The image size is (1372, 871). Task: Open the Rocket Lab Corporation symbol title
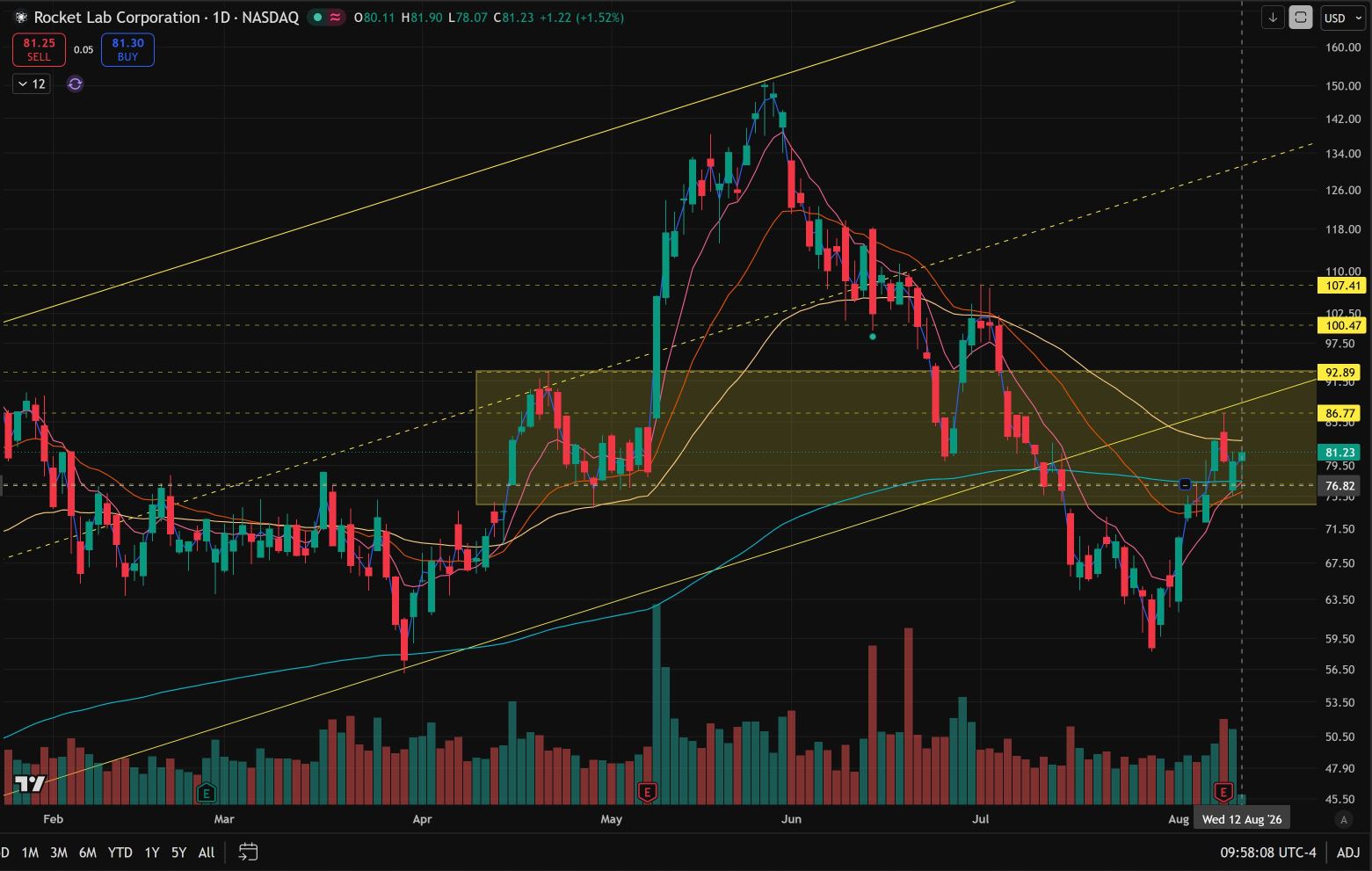click(166, 18)
